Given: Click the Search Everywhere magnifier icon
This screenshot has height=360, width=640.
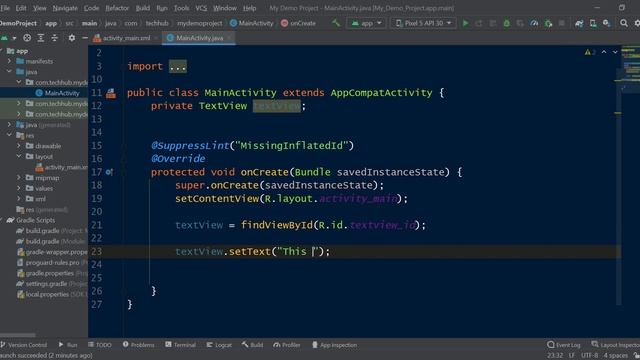Looking at the screenshot, I should pyautogui.click(x=624, y=23).
